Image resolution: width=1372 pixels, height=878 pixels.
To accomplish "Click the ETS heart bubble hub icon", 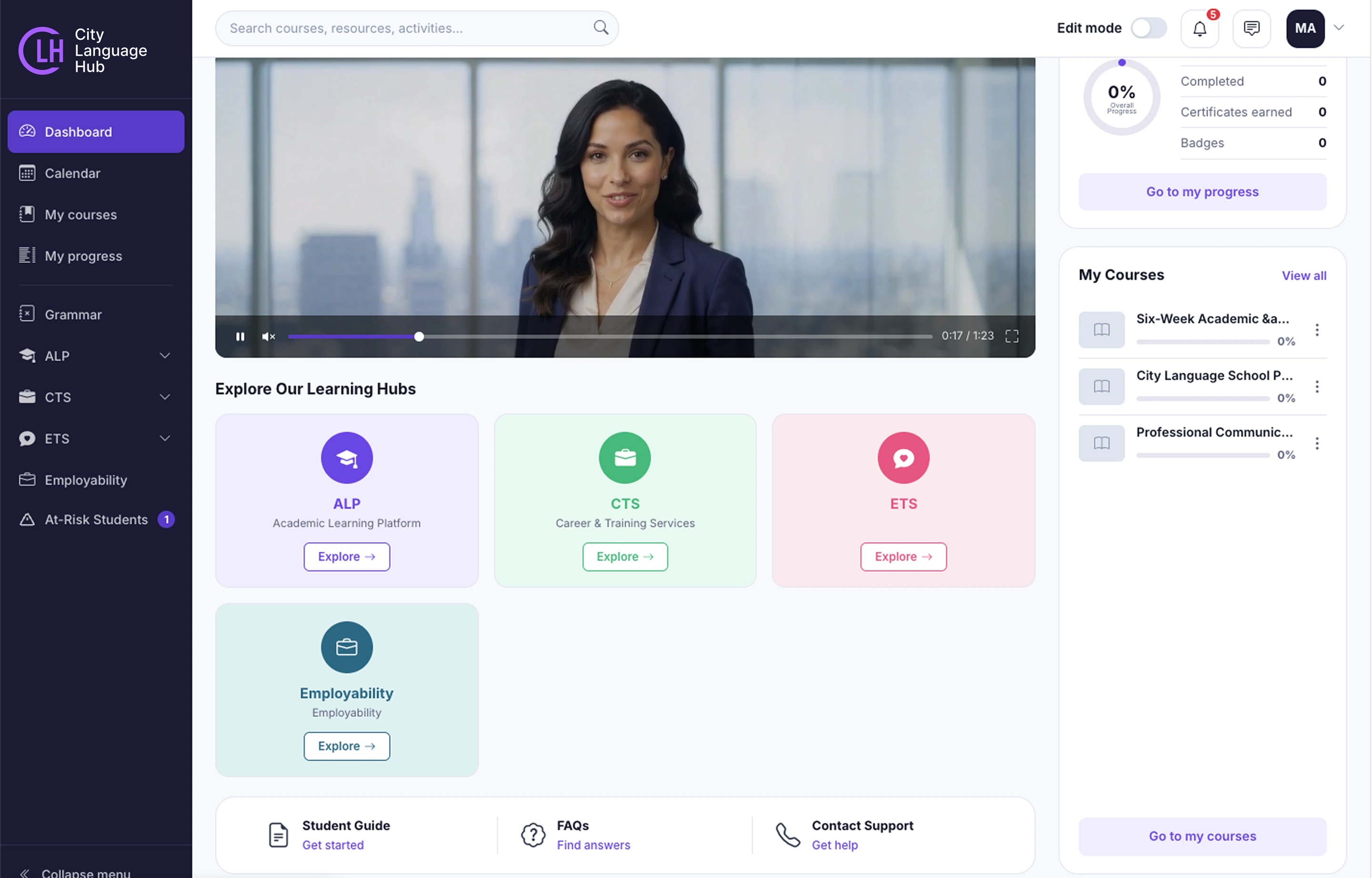I will pos(903,457).
